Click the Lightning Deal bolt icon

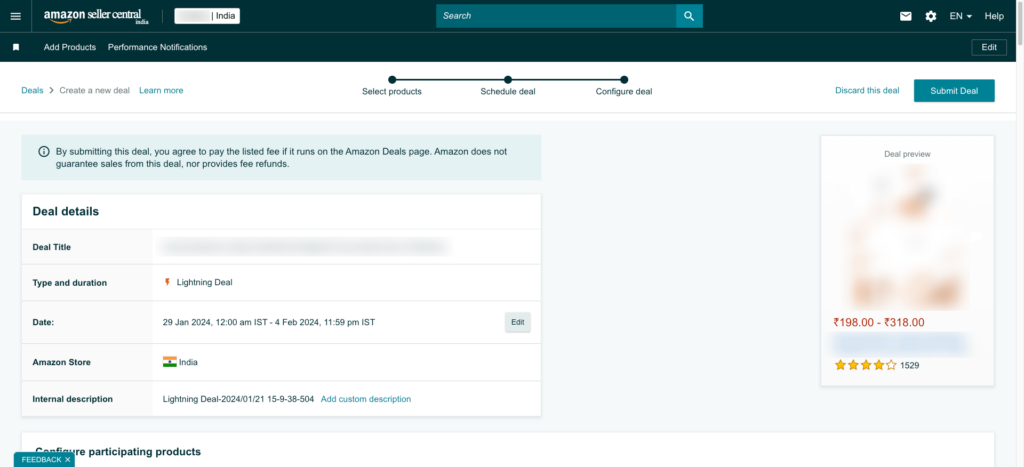(167, 282)
